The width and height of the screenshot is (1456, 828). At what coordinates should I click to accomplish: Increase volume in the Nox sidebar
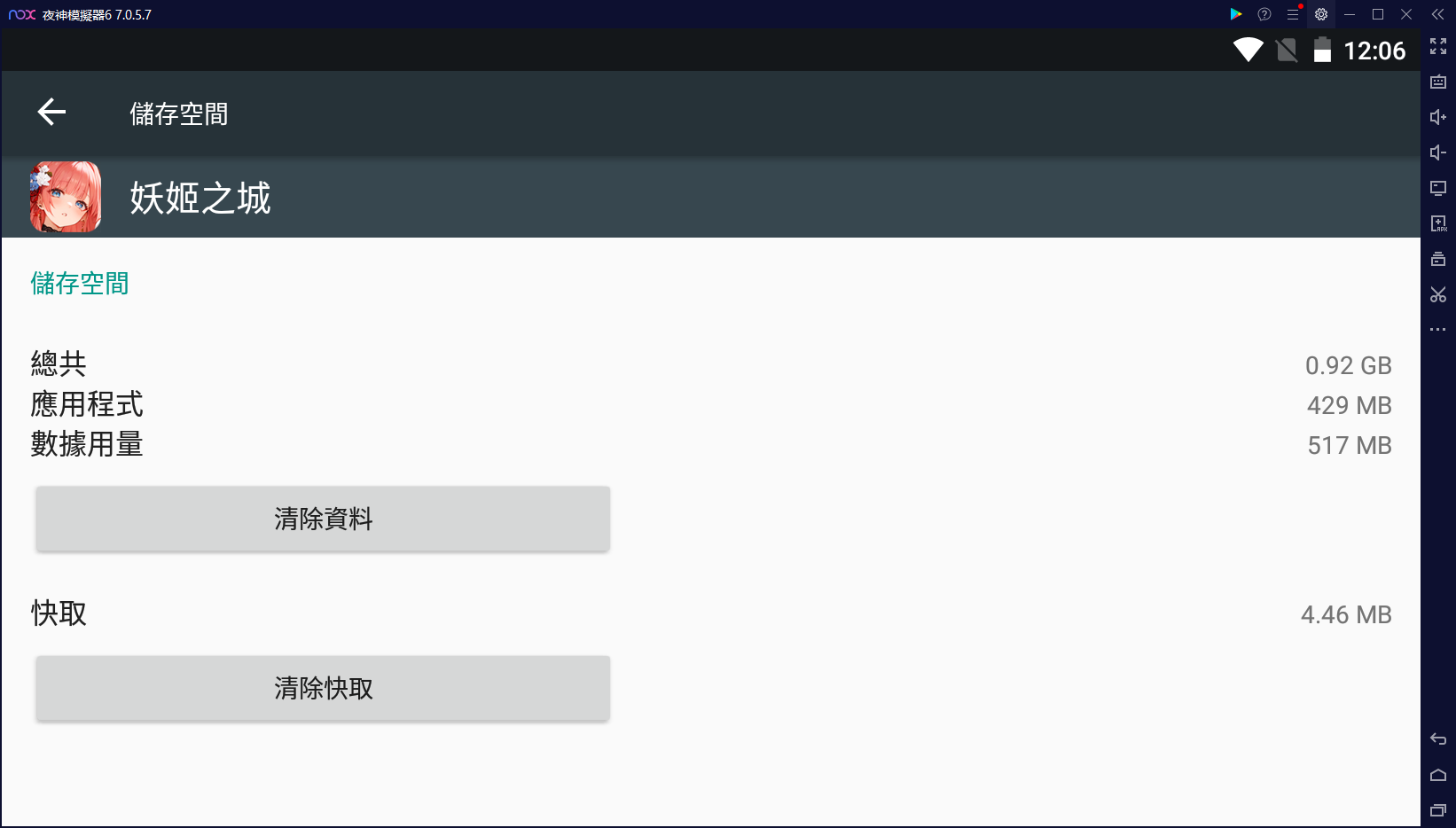pos(1438,117)
